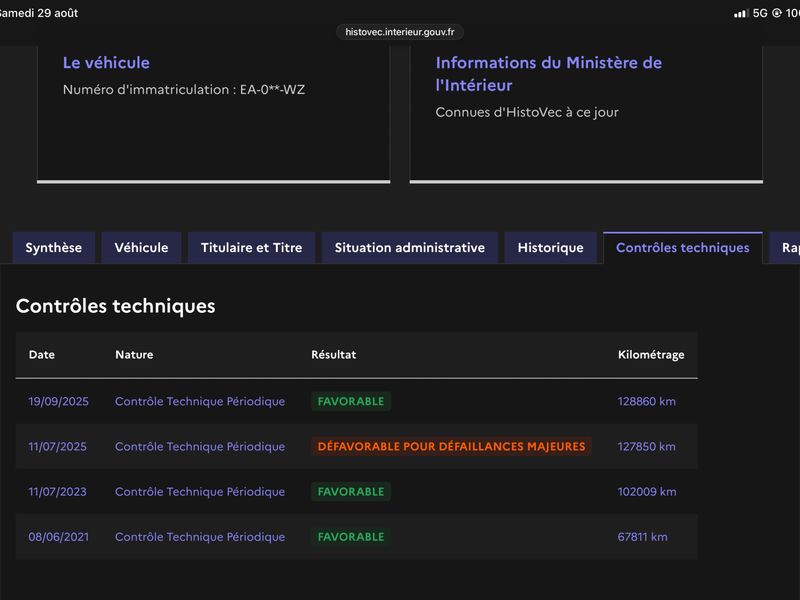
Task: Click the 102009 km mileage value
Action: (647, 492)
